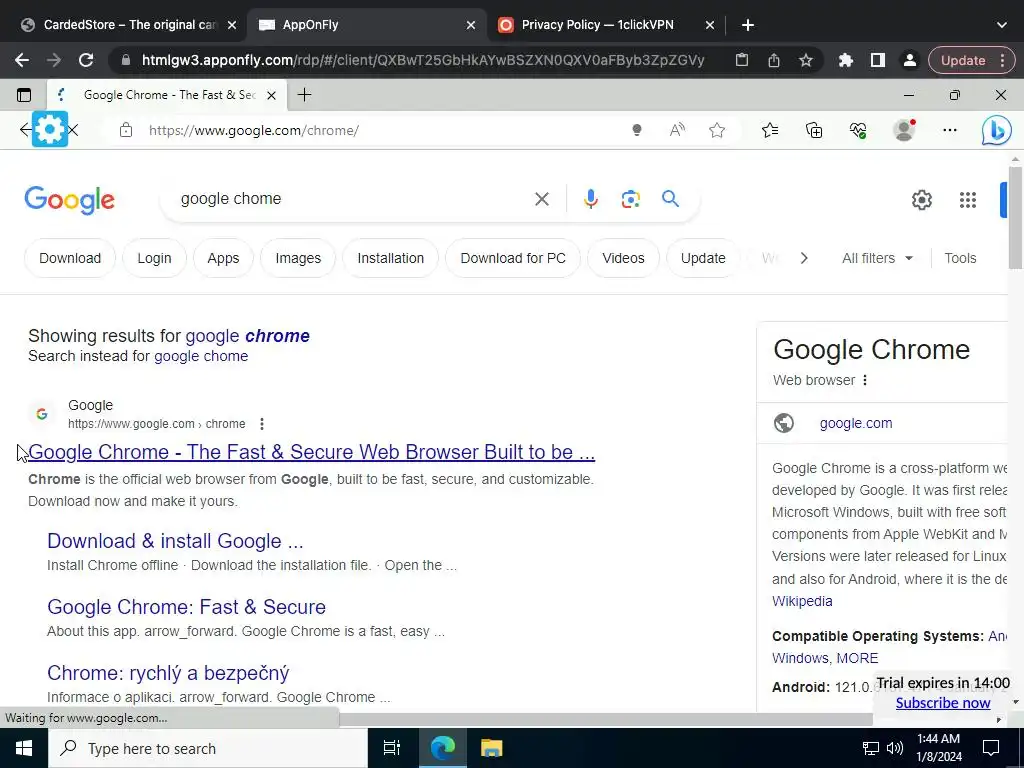Open Edge Browser essentials heart icon
Viewport: 1024px width, 768px height.
tap(858, 131)
